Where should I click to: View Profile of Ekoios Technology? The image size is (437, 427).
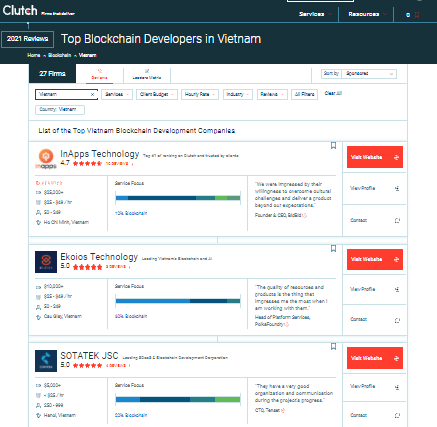374,289
